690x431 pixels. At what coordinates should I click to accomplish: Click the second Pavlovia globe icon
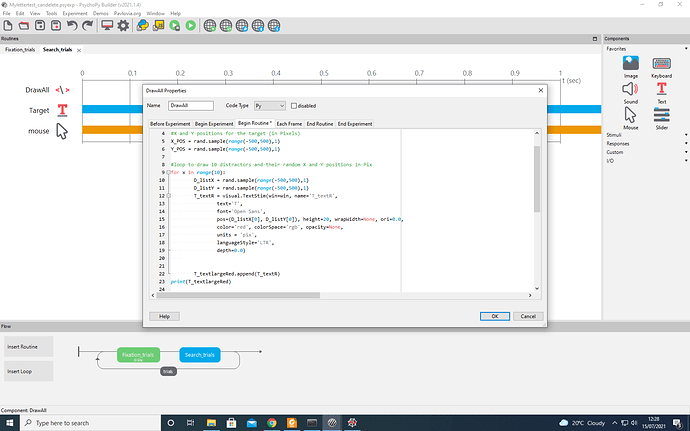point(226,26)
